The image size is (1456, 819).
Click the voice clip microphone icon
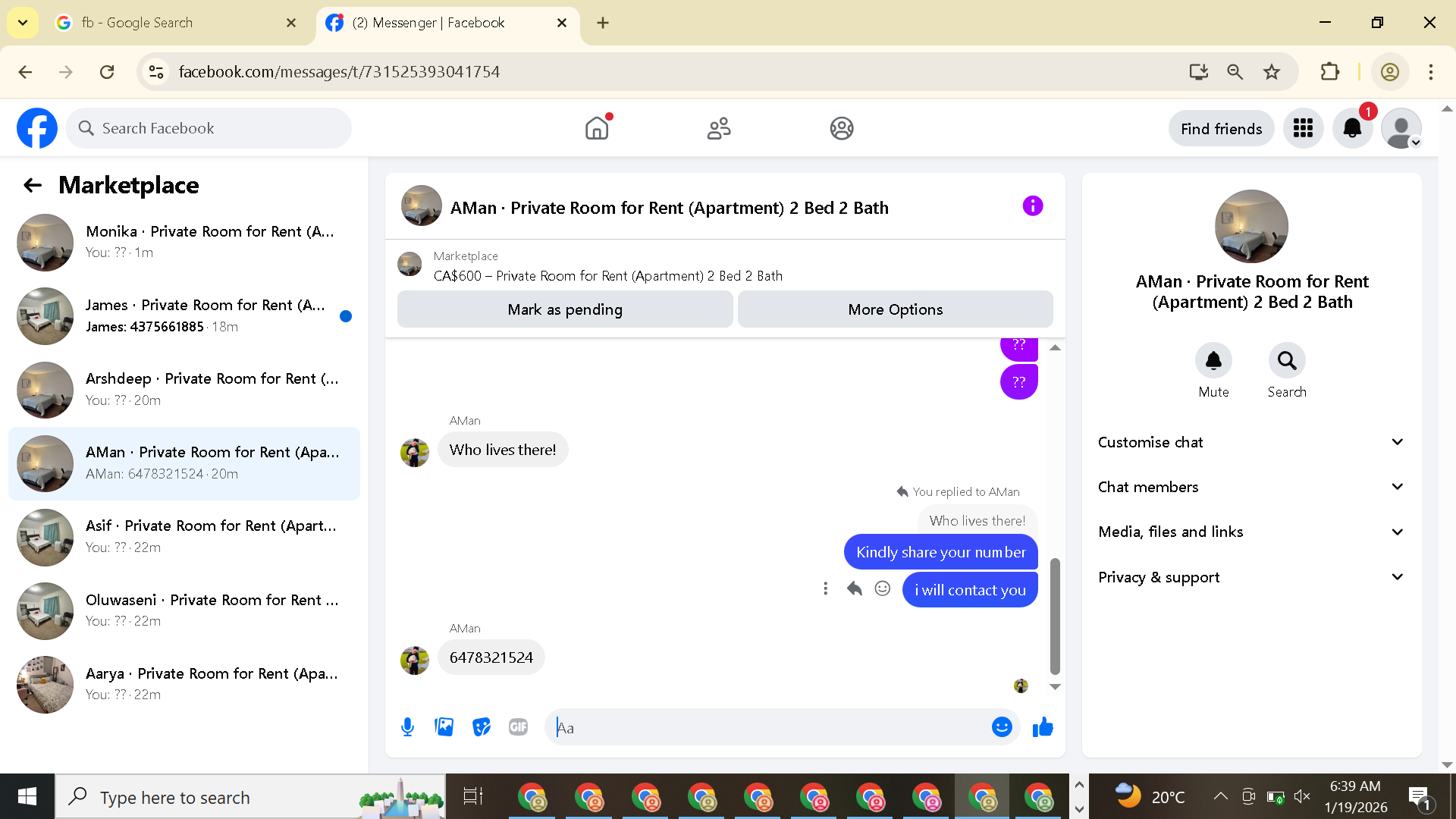coord(407,727)
